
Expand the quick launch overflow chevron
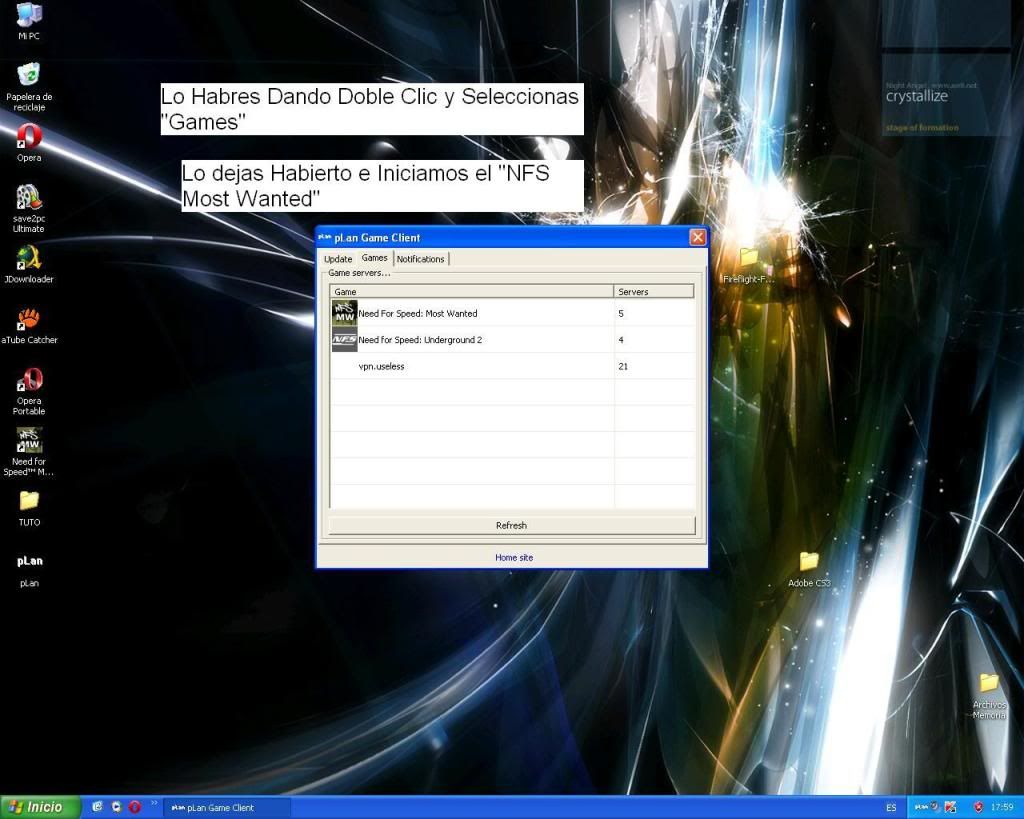pyautogui.click(x=154, y=803)
